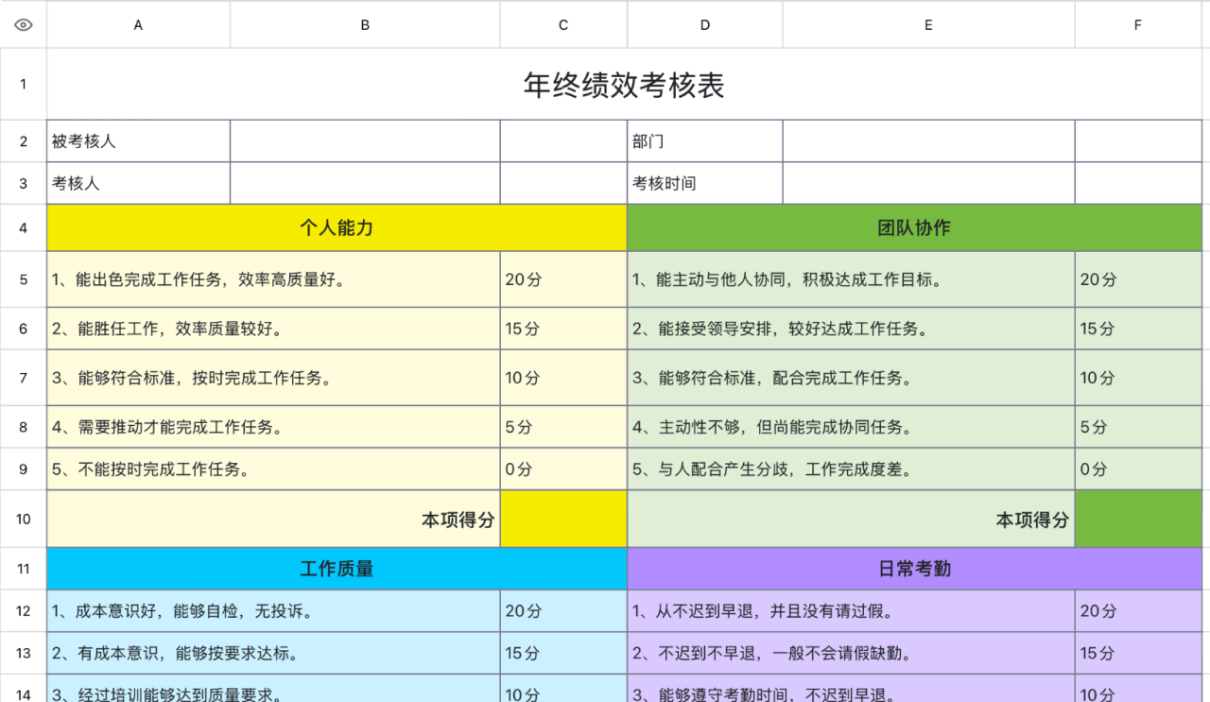The width and height of the screenshot is (1210, 702).
Task: Click cell 2、不迟到不早退，一般不会请假缺勤。
Action: (851, 653)
